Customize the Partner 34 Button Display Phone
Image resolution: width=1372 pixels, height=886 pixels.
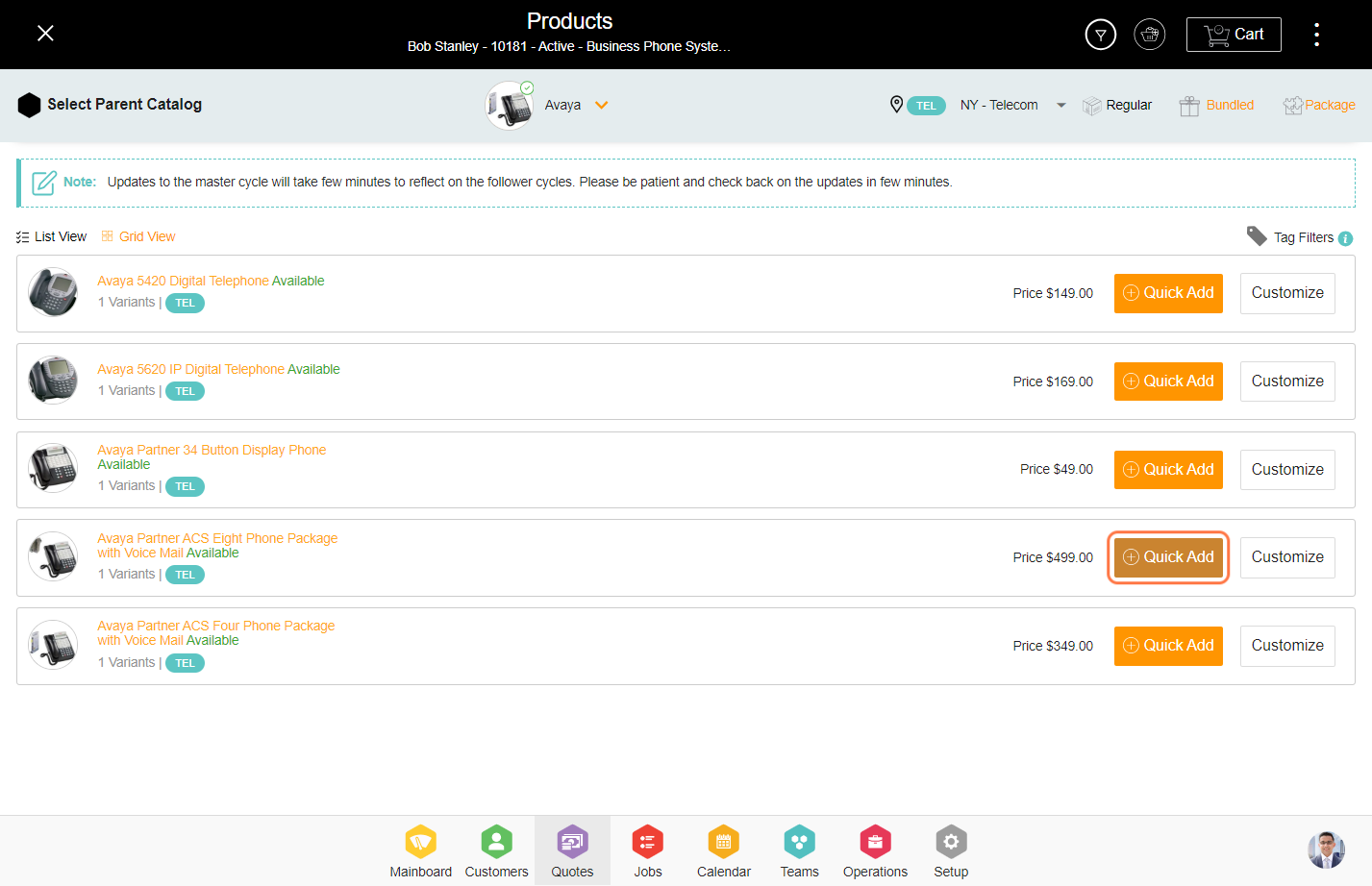tap(1287, 470)
